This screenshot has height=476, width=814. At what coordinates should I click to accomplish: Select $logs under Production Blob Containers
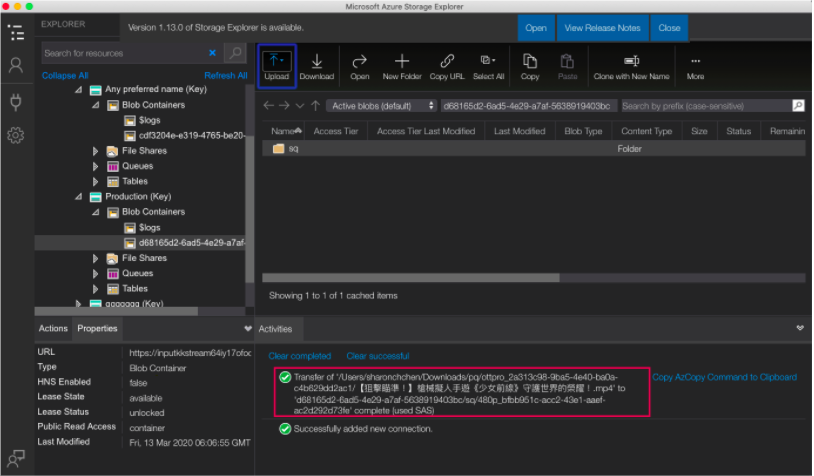coord(150,227)
